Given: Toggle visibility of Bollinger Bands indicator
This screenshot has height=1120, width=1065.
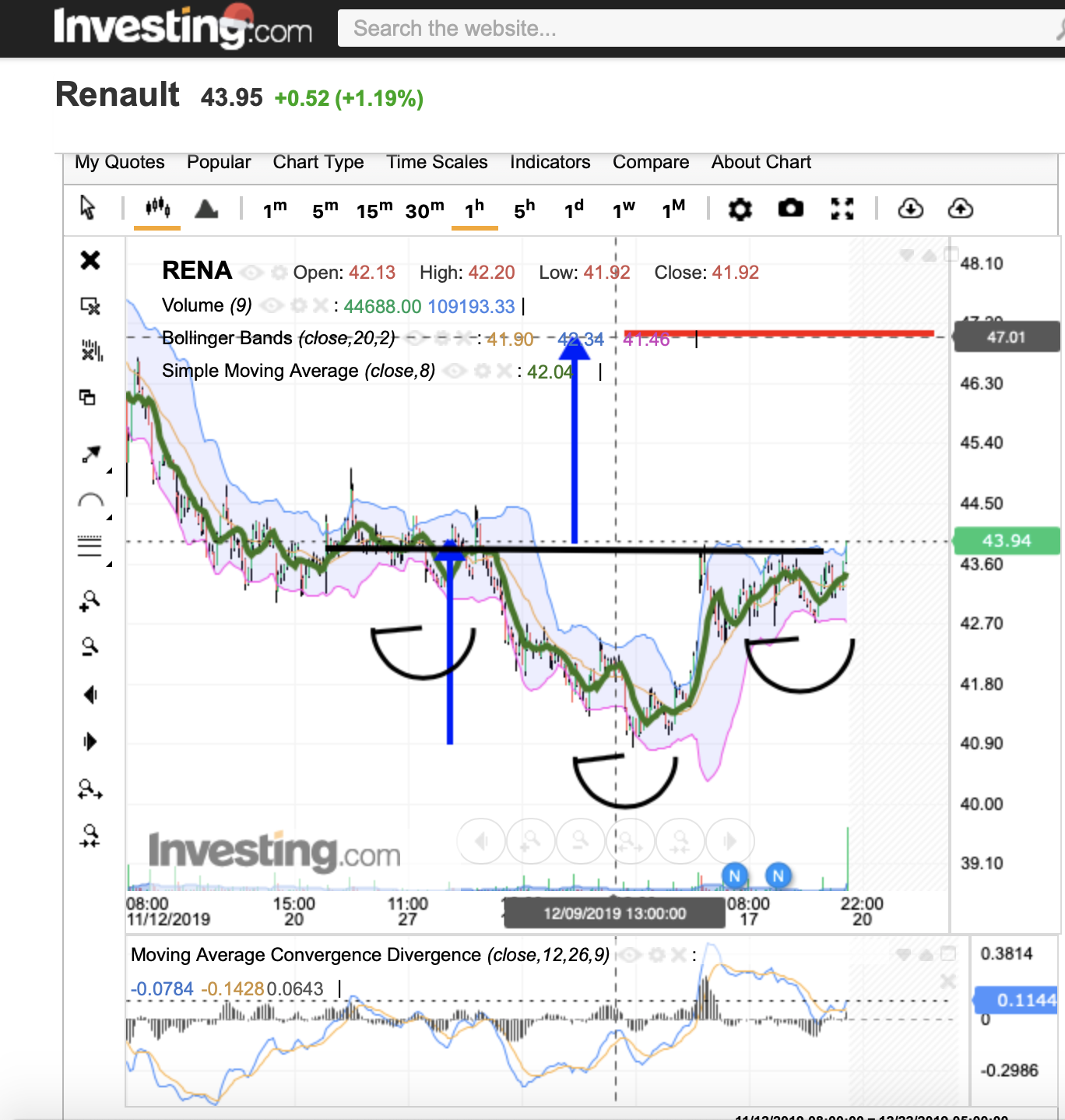Looking at the screenshot, I should [417, 338].
